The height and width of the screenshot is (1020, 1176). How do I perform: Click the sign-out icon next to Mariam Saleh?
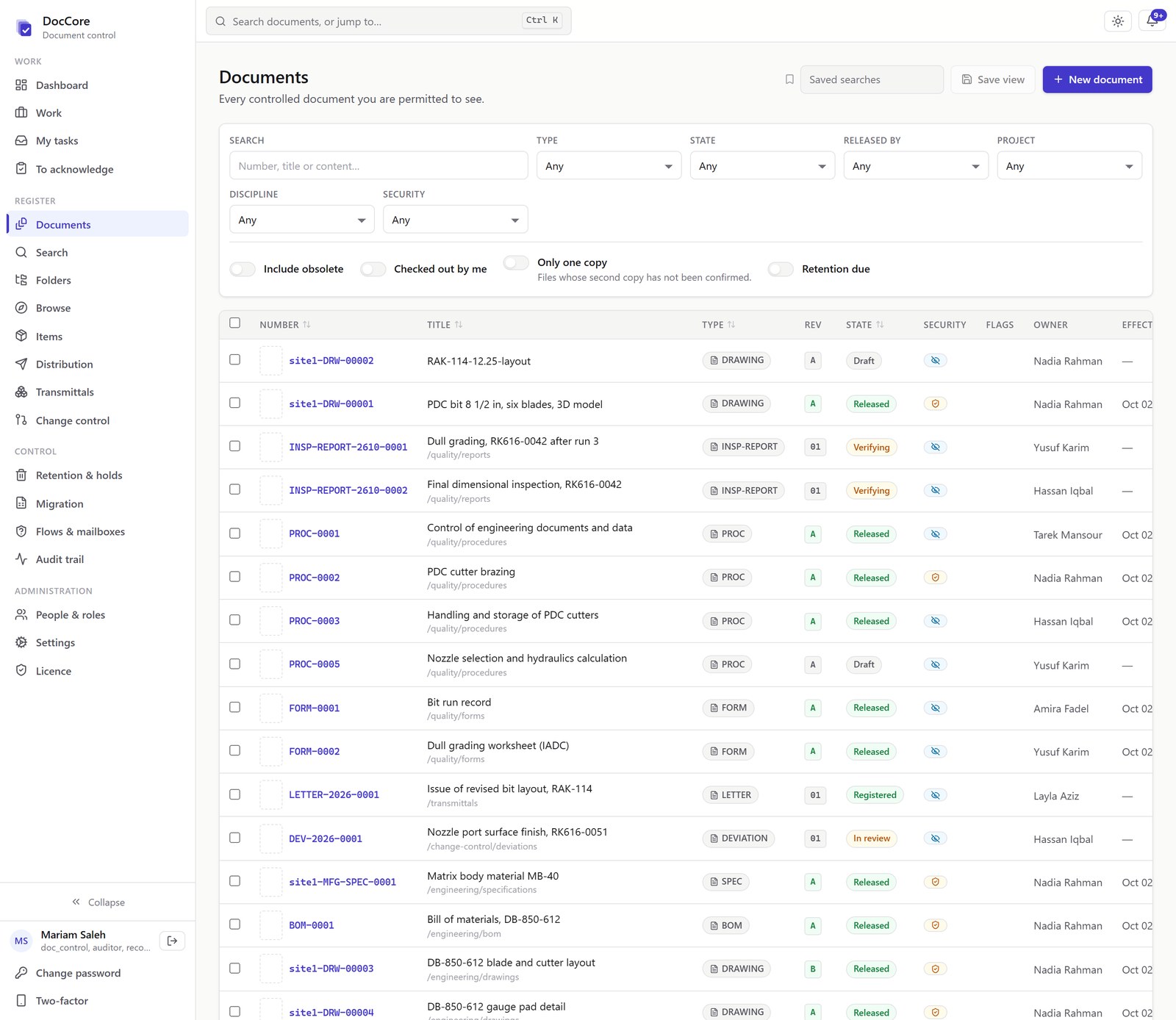[x=172, y=941]
